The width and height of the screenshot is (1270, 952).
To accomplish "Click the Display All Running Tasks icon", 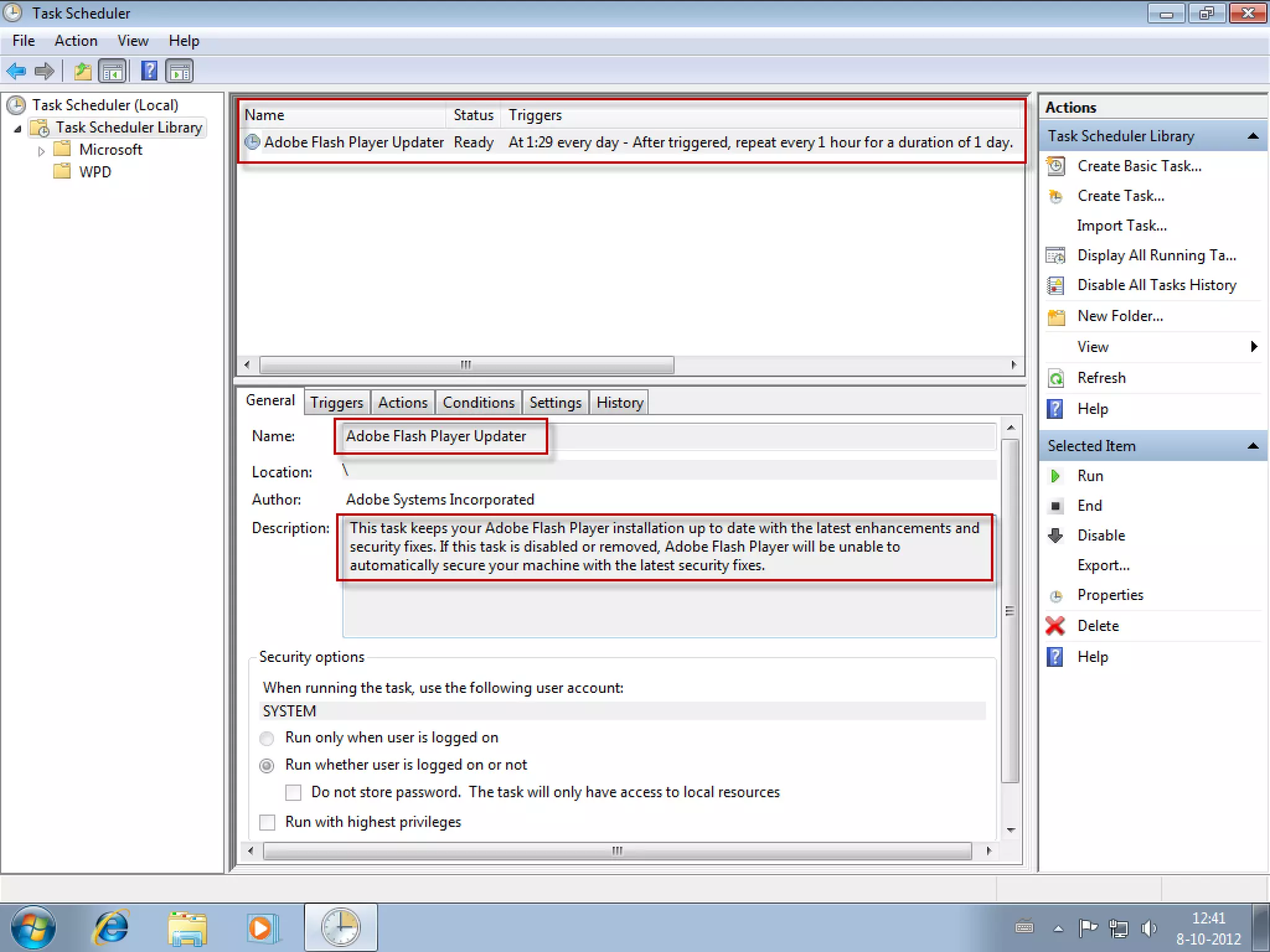I will tap(1055, 255).
